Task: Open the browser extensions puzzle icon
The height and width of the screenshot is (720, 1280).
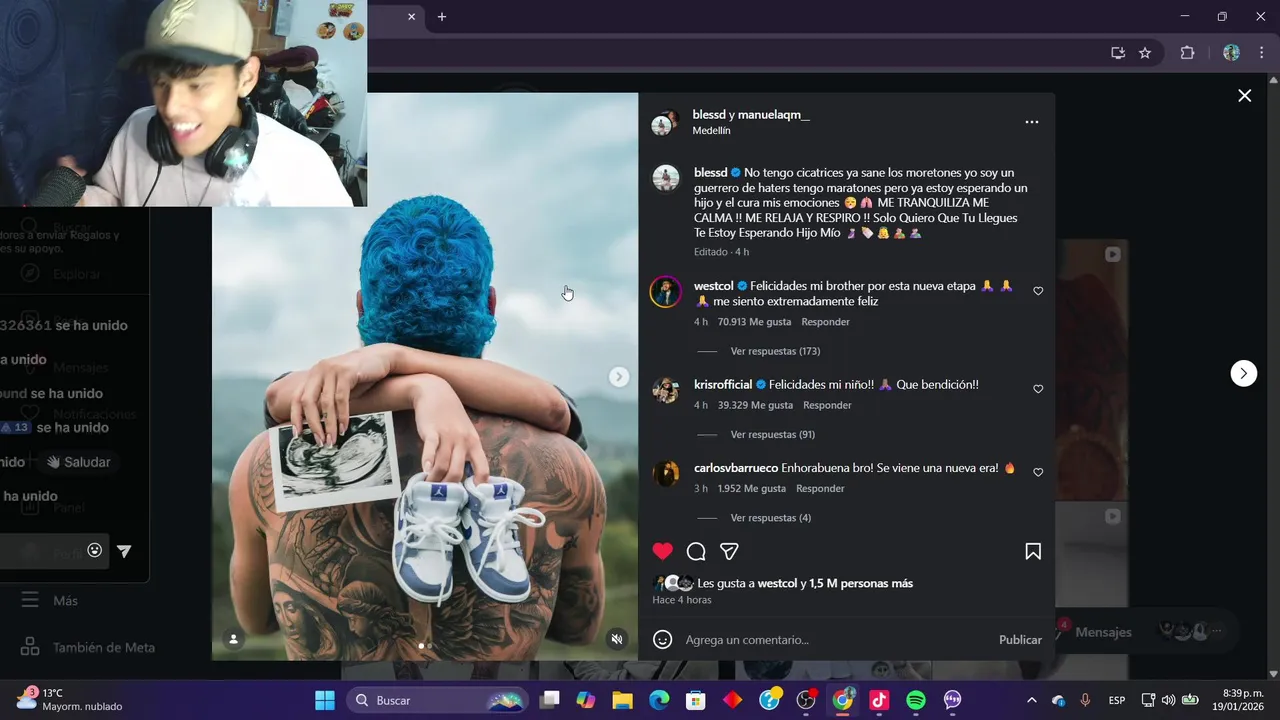Action: (x=1187, y=53)
